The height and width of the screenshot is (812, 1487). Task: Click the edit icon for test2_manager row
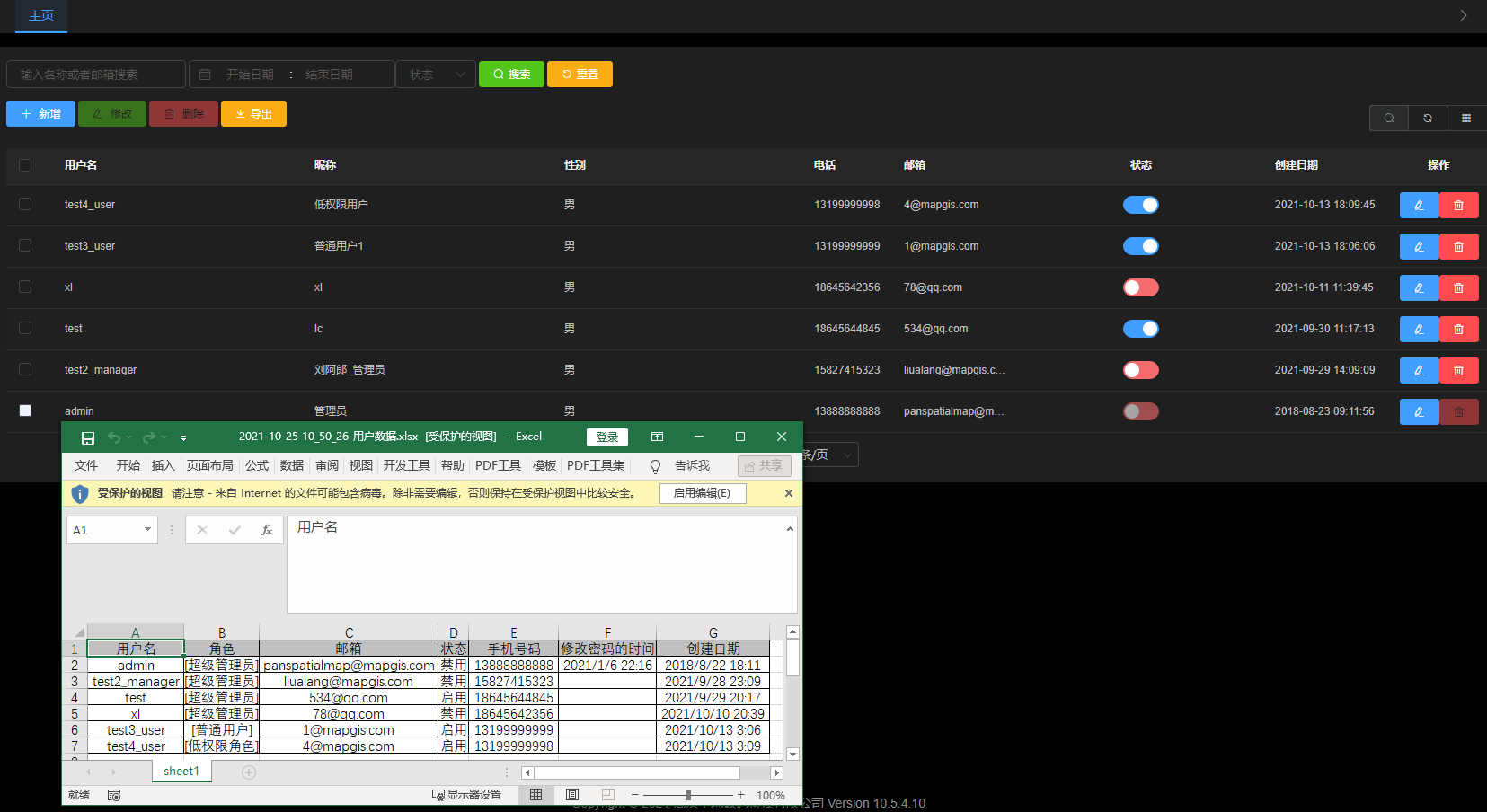coord(1419,370)
